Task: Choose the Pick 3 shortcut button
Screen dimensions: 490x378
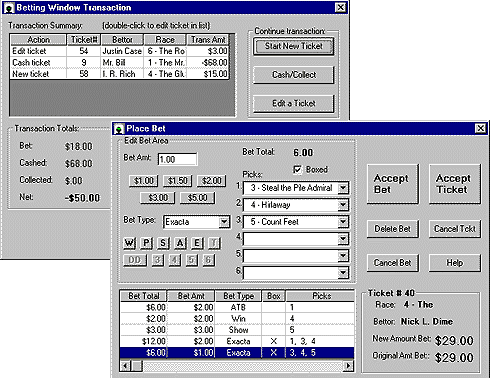Action: (157, 260)
